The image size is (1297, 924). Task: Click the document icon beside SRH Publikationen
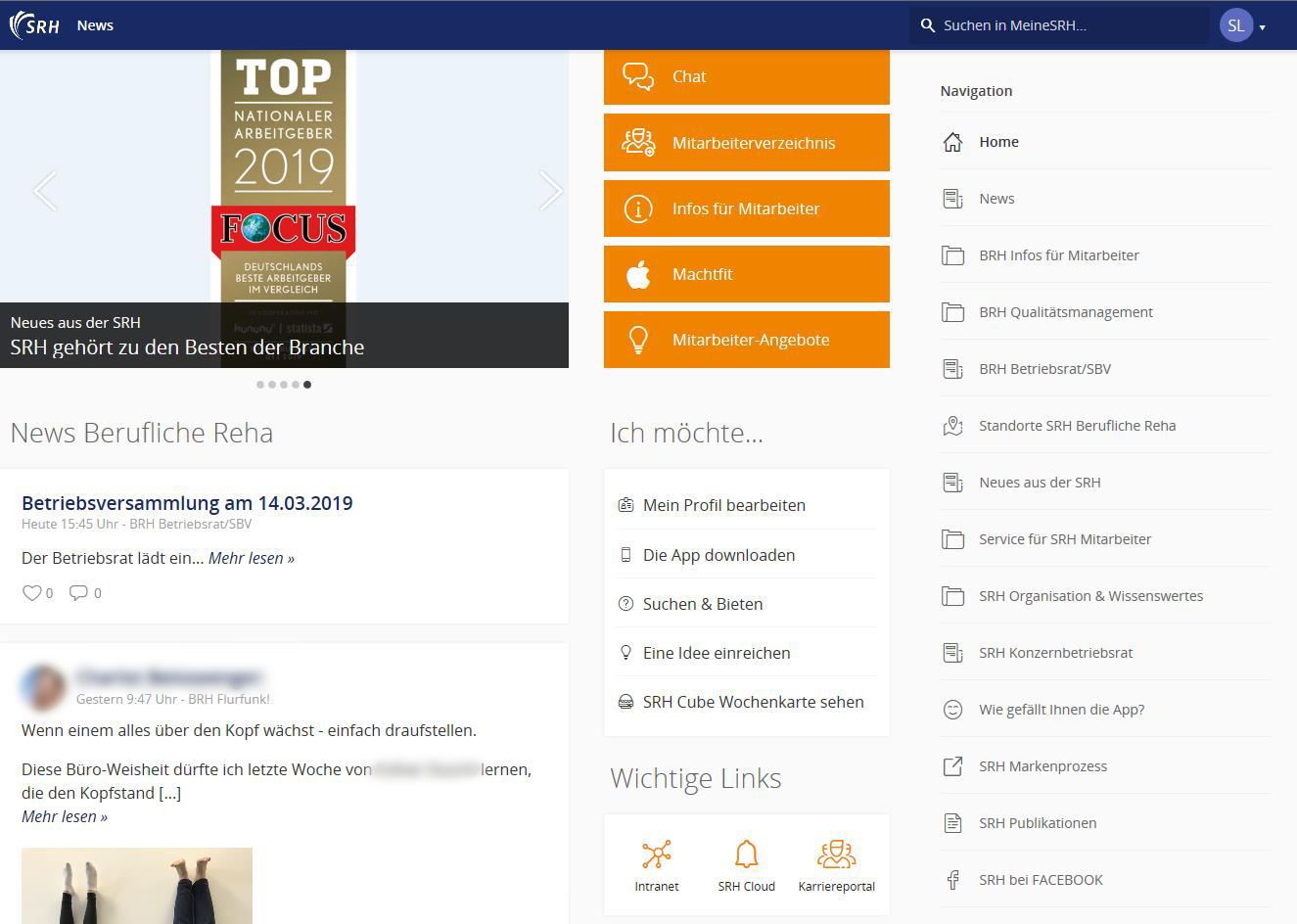[x=952, y=823]
